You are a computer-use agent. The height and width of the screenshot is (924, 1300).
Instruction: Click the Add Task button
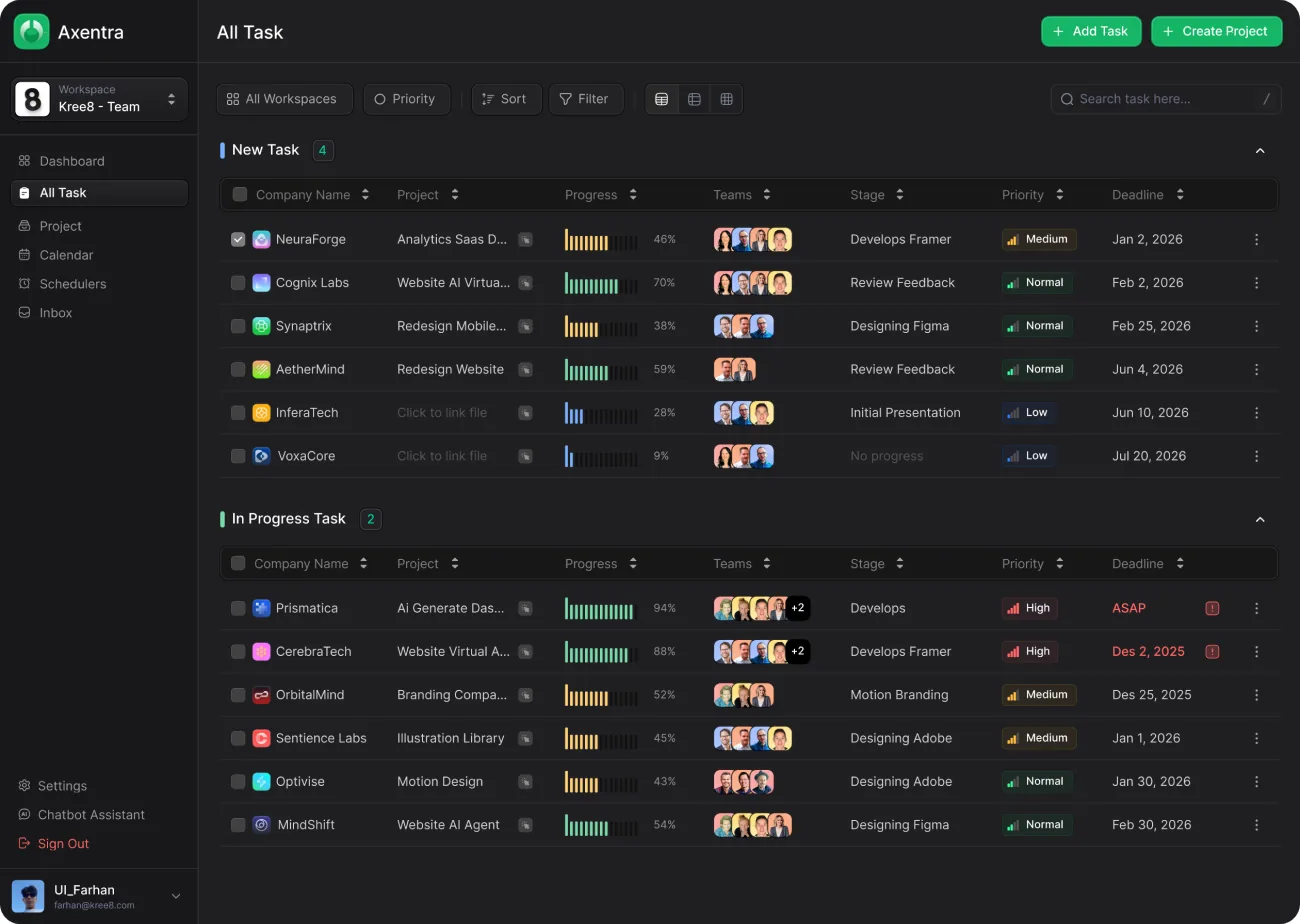(1091, 31)
